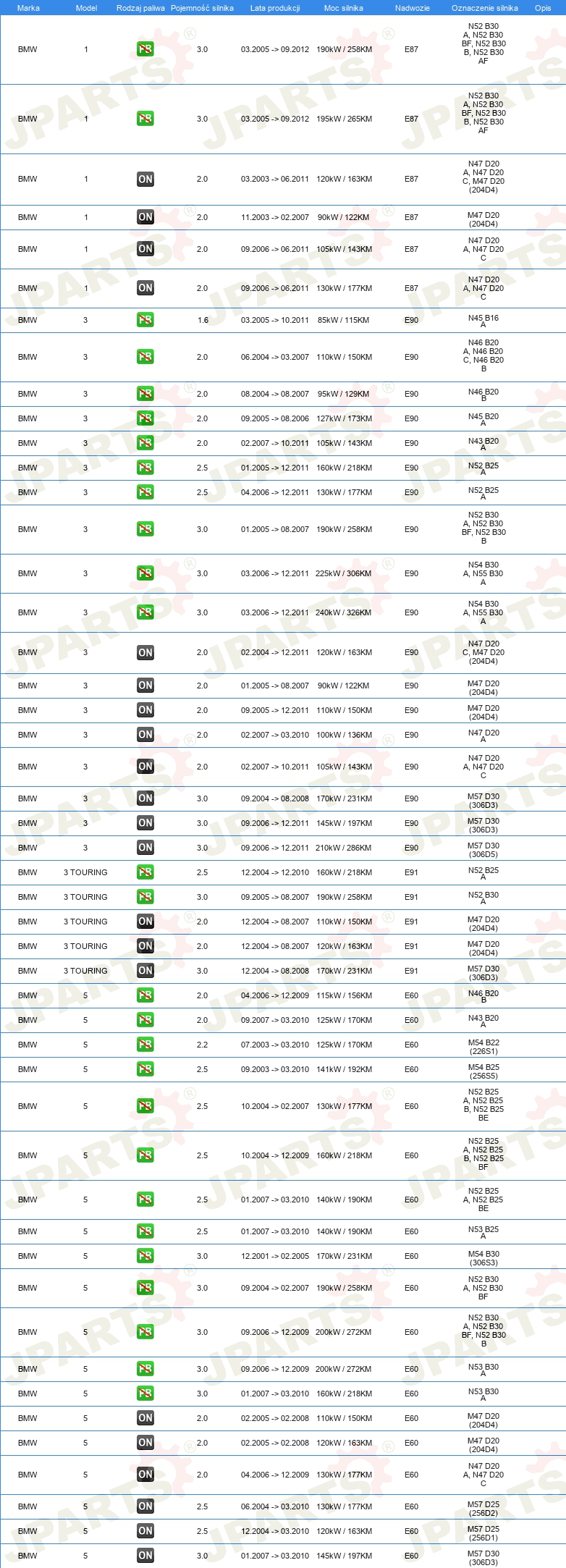Select the 06.2004 -> 03.2010 production years
This screenshot has width=566, height=1568.
coord(275,1506)
